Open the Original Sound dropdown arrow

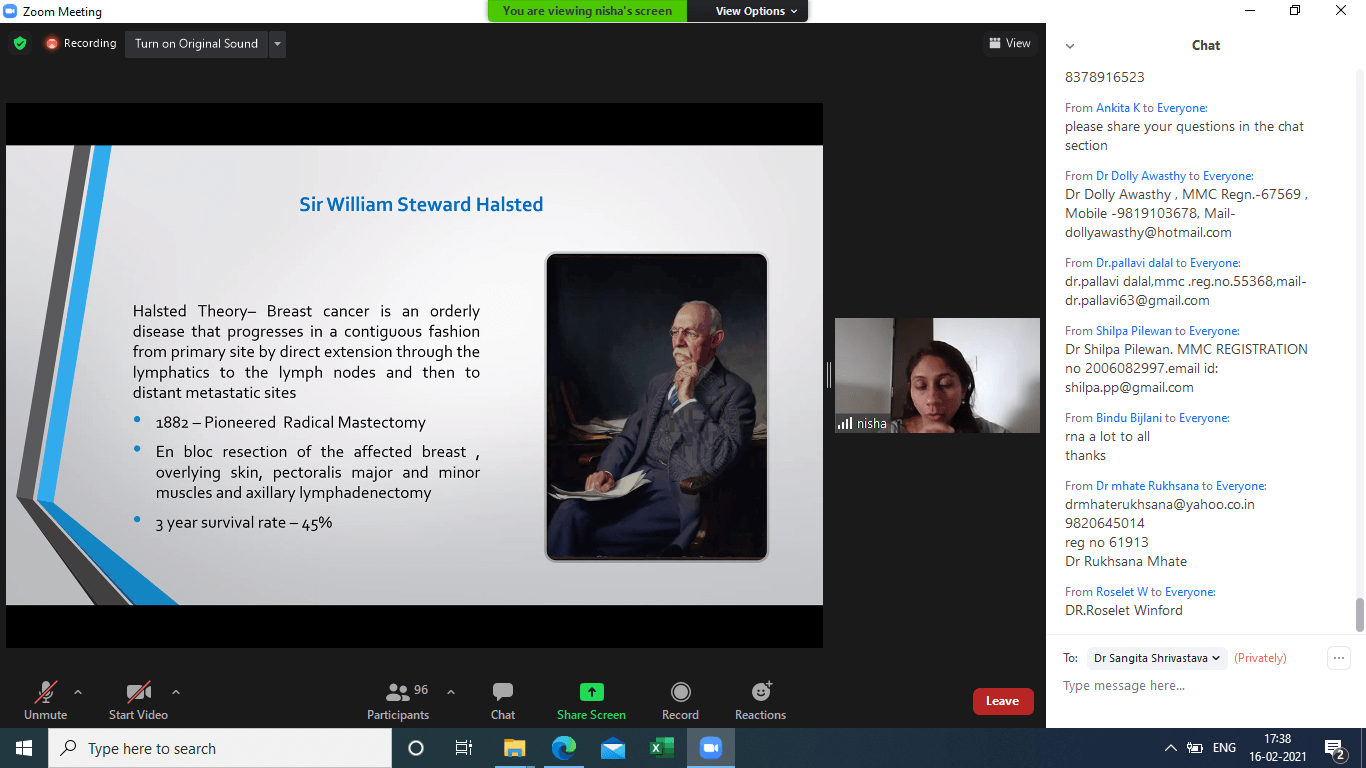point(277,44)
